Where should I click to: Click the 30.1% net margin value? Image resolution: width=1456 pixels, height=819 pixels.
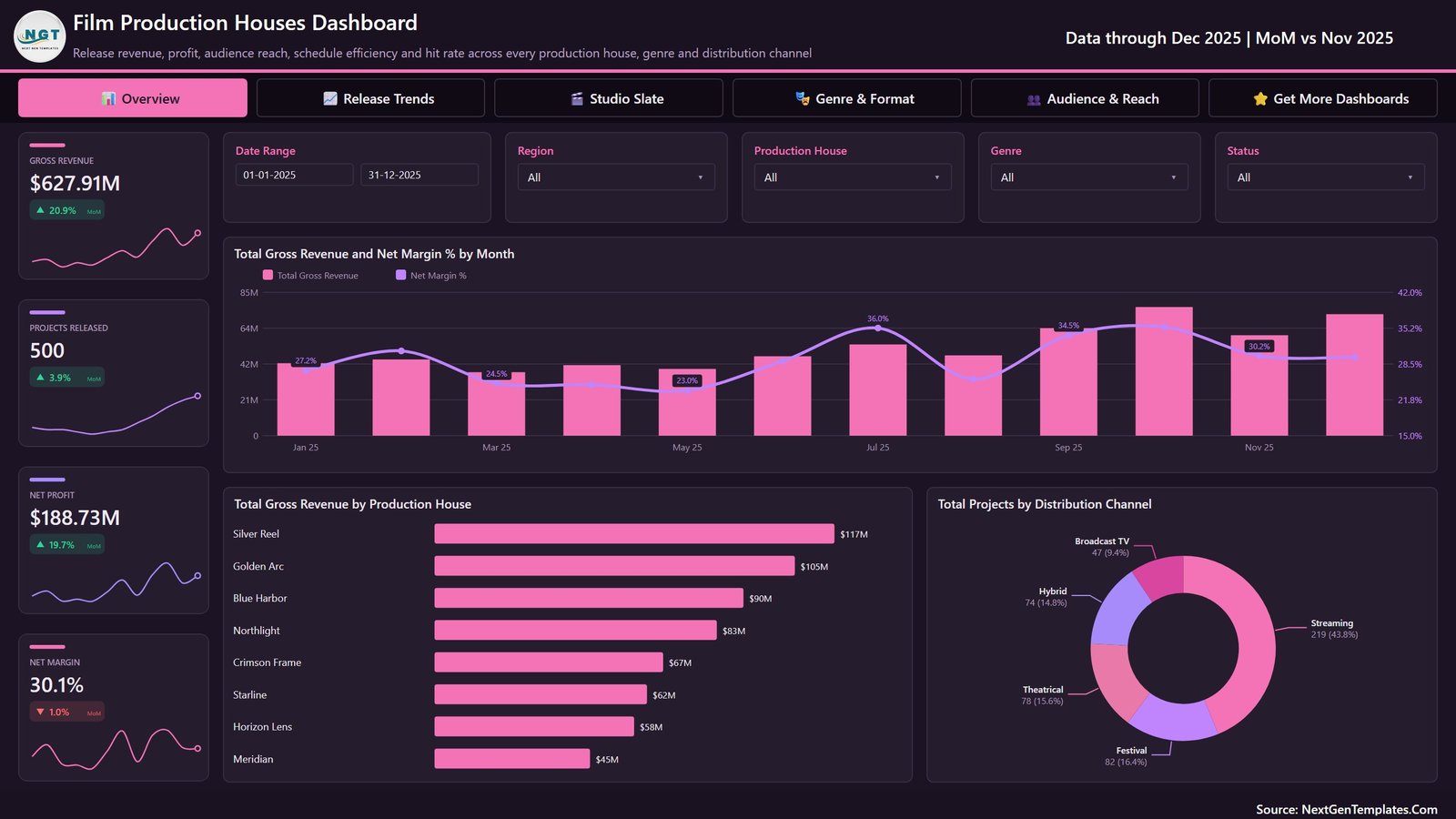point(56,685)
